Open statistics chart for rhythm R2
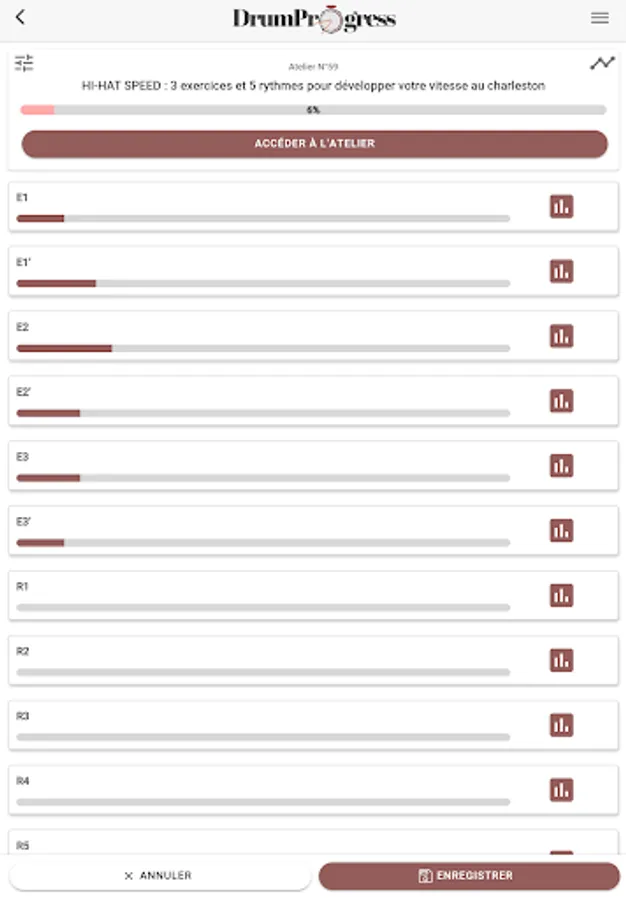Viewport: 626px width, 900px height. [x=561, y=661]
